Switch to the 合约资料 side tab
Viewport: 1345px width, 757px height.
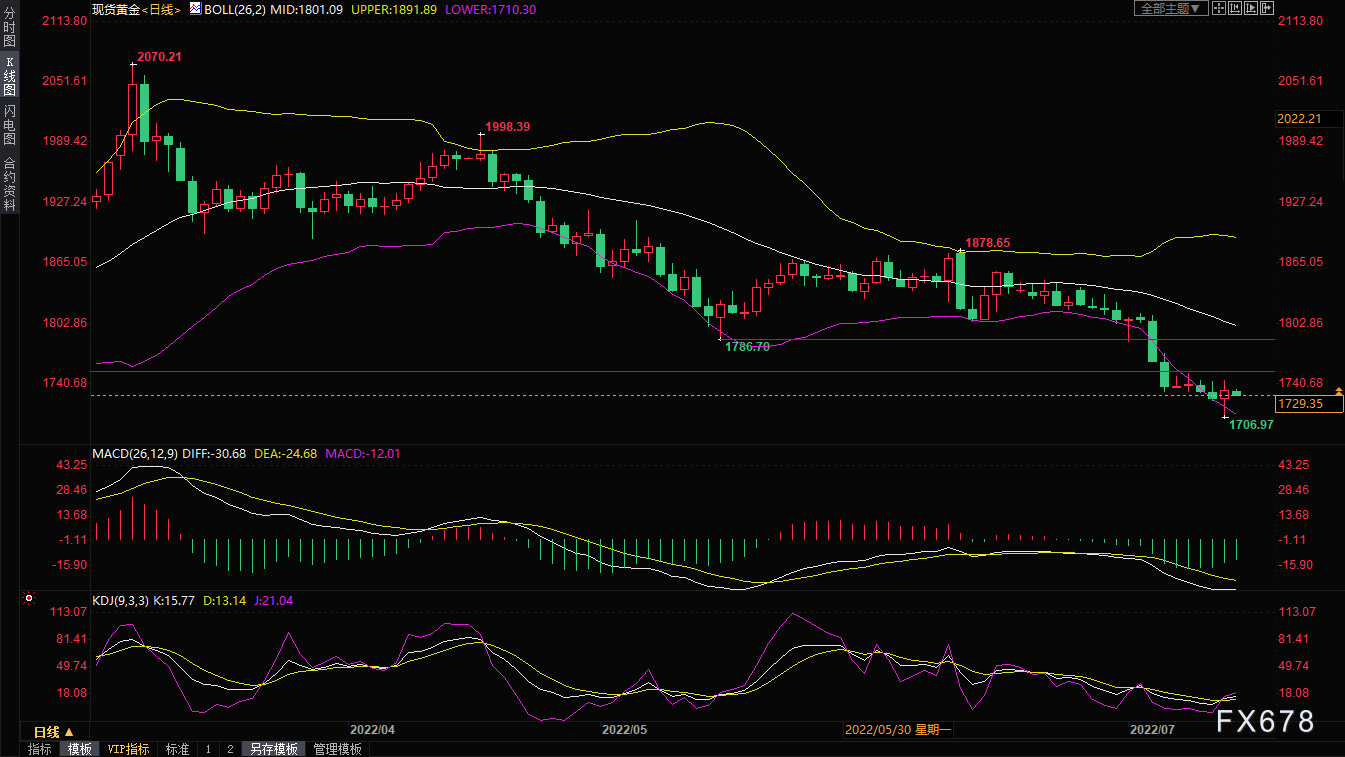click(9, 182)
